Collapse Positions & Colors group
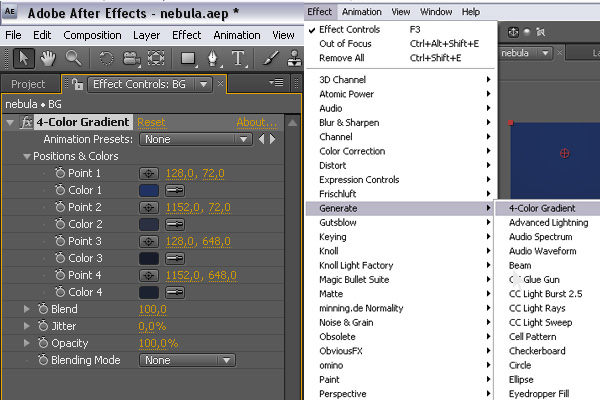The height and width of the screenshot is (400, 600). pos(26,157)
